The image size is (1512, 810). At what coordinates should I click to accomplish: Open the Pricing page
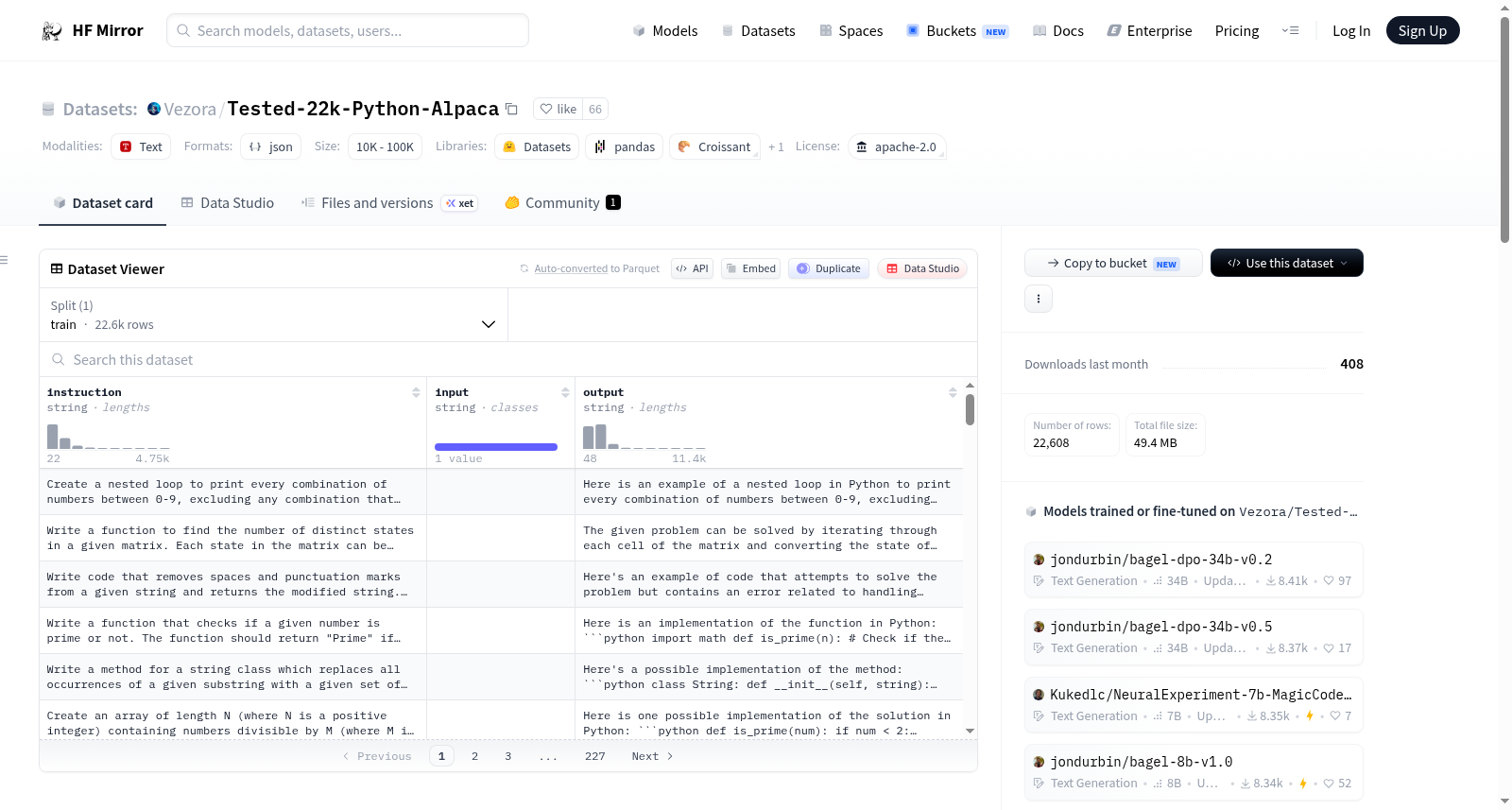(x=1237, y=31)
